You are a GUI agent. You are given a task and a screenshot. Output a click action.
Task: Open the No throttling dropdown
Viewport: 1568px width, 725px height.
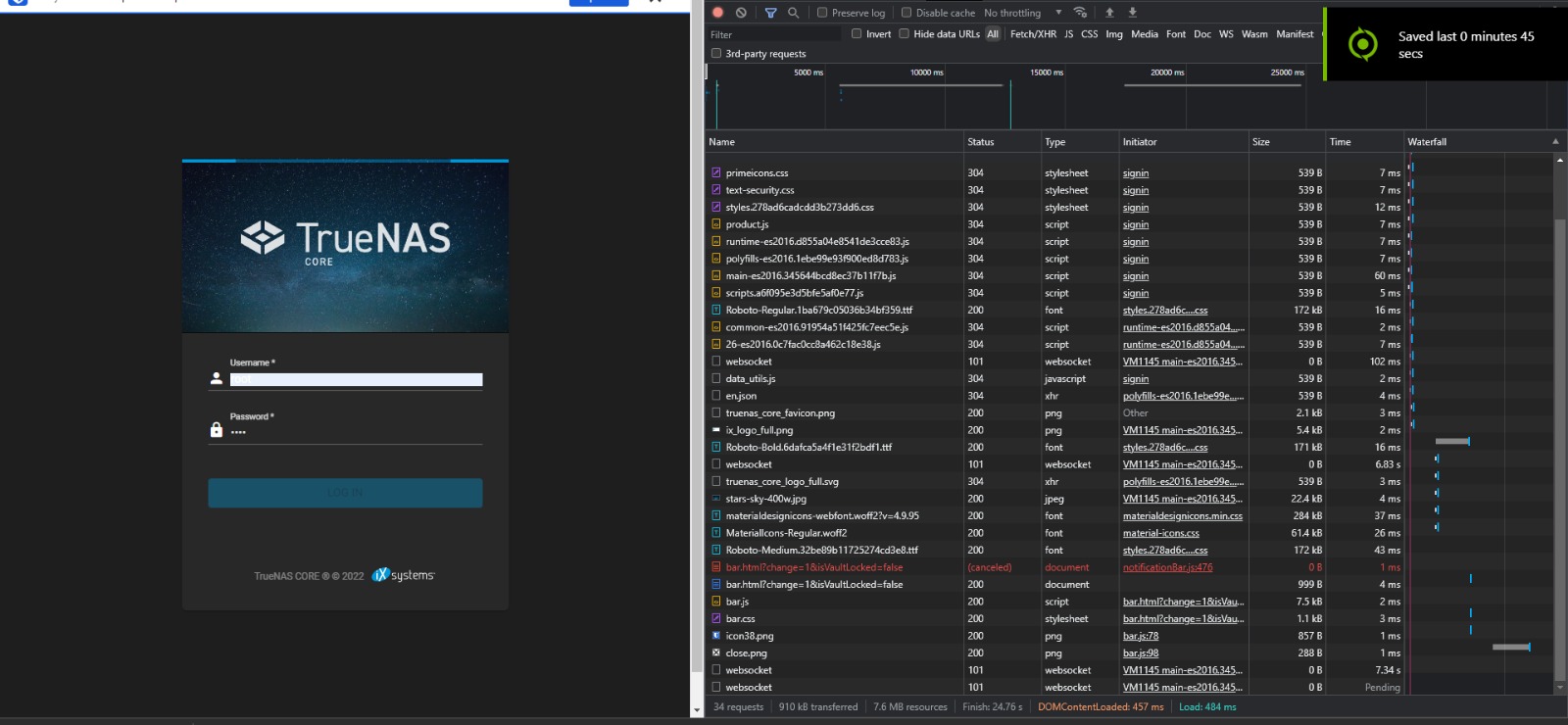pyautogui.click(x=1023, y=13)
